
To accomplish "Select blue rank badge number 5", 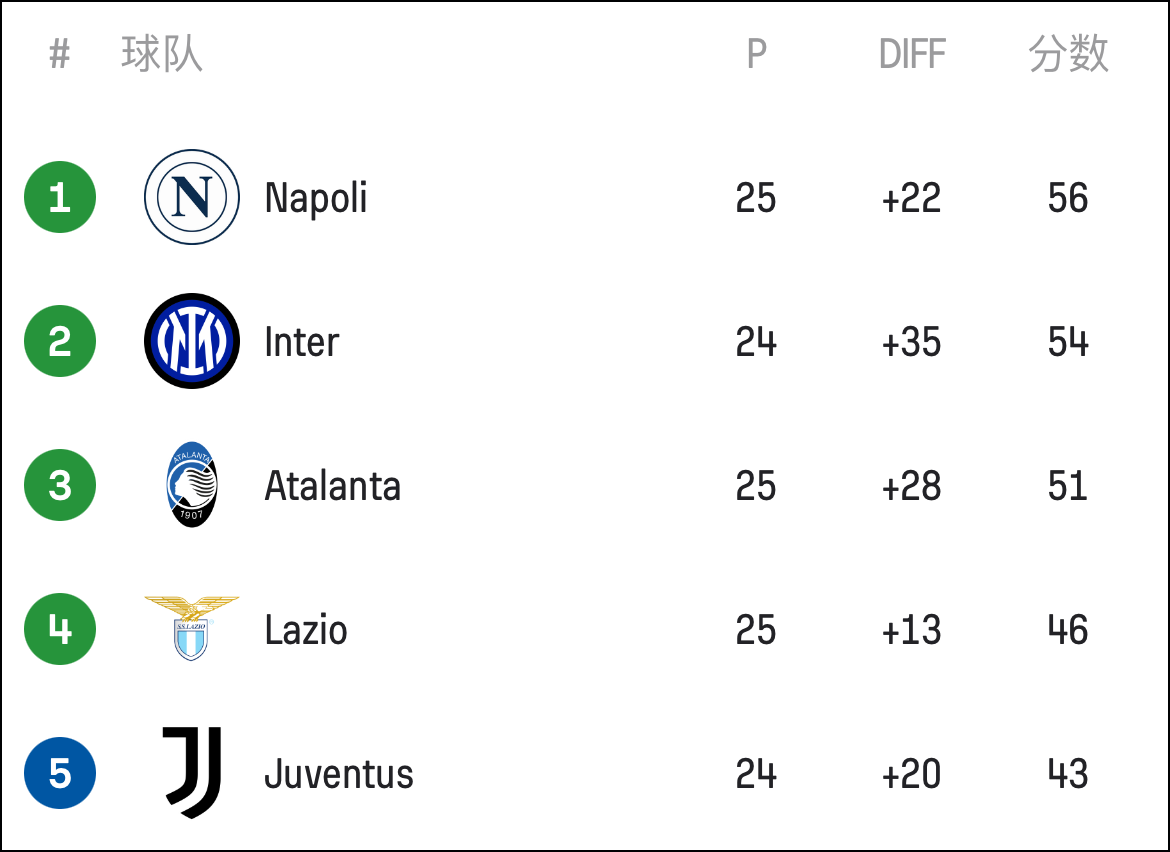I will click(x=60, y=773).
